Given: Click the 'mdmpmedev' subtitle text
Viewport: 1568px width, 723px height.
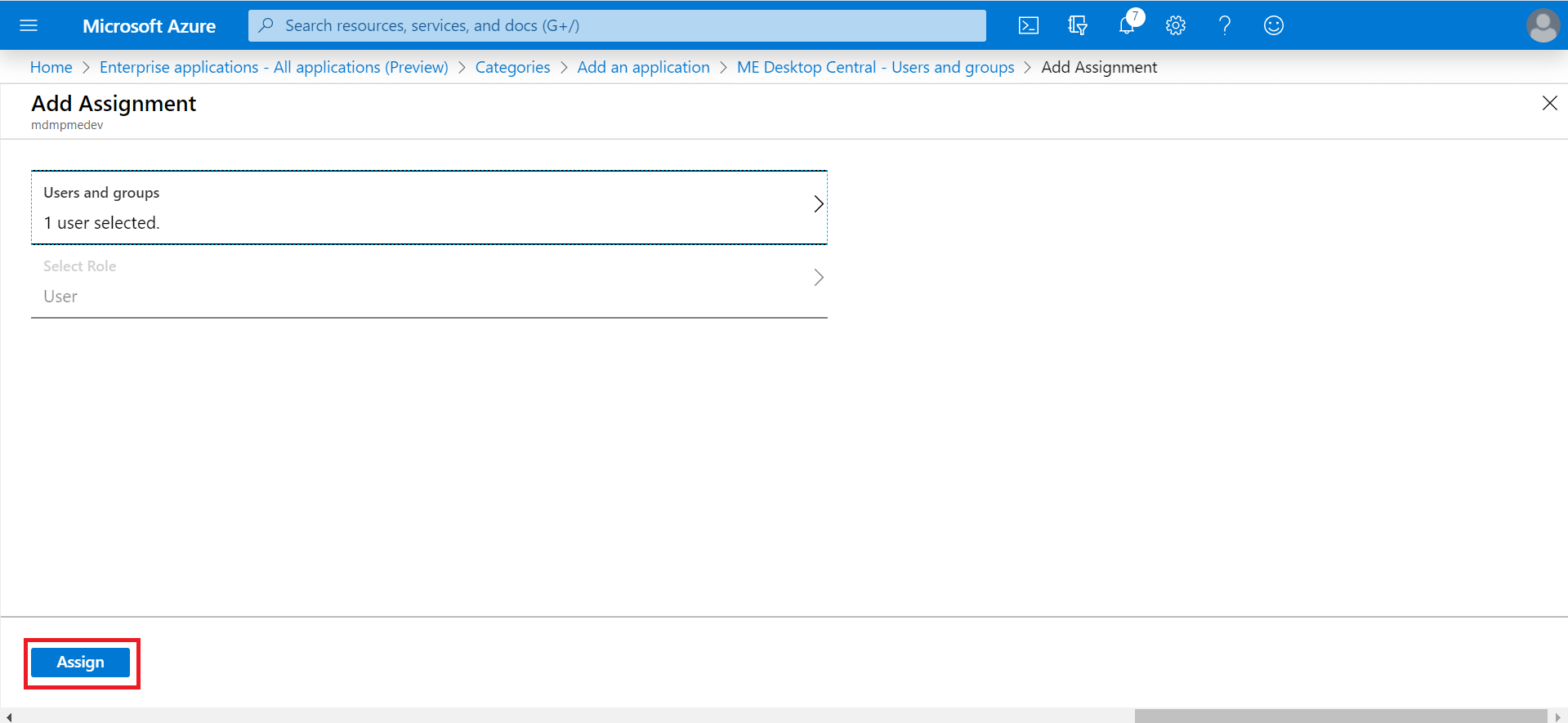Looking at the screenshot, I should click(x=67, y=125).
